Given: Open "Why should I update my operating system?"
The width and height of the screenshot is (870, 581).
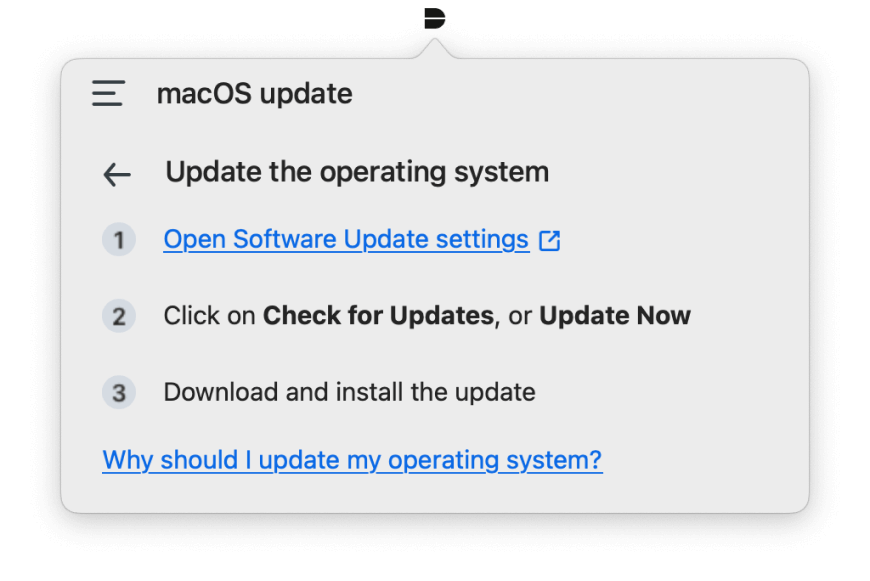Looking at the screenshot, I should 352,460.
